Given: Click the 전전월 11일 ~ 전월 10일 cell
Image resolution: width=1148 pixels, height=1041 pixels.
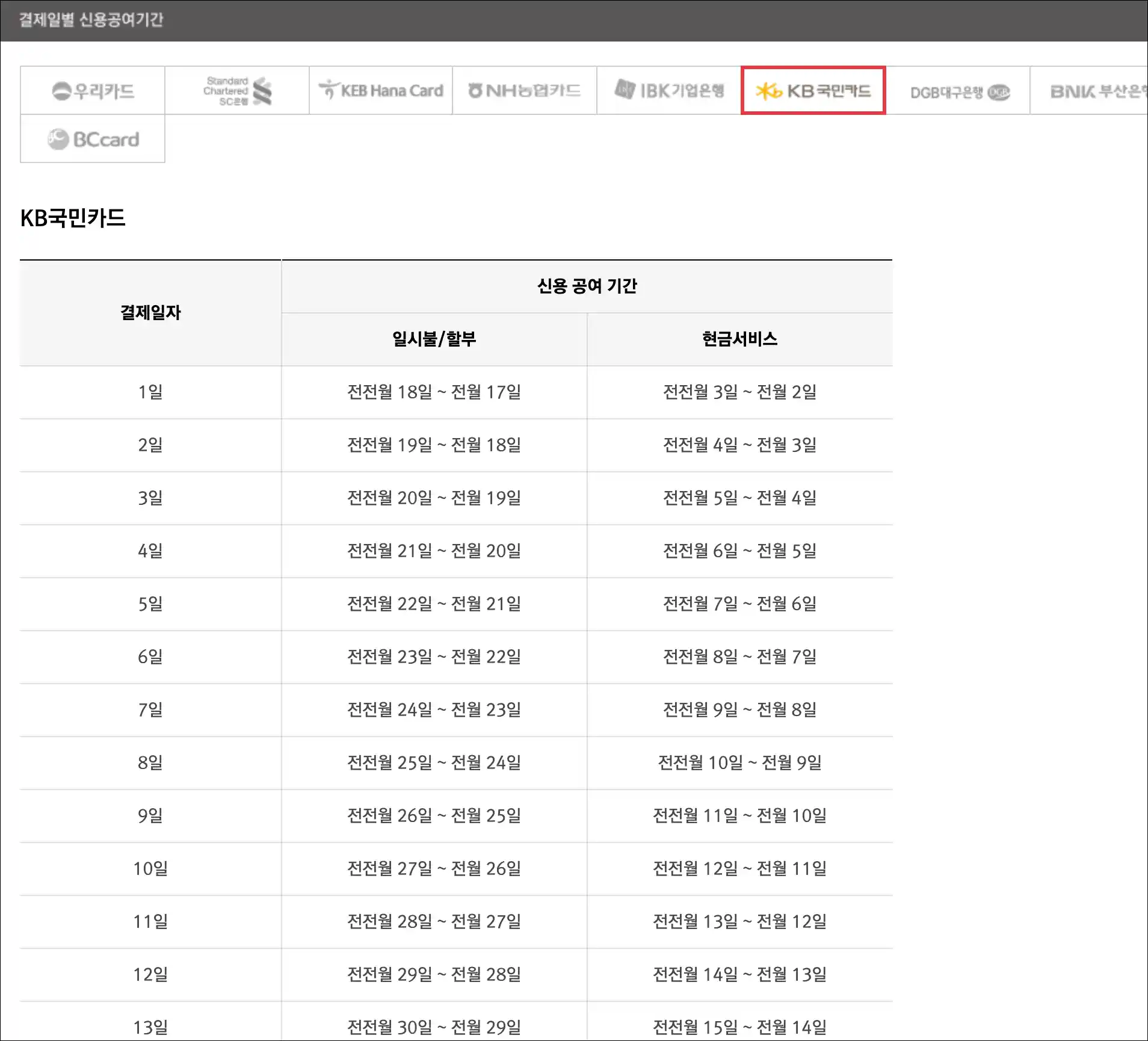Looking at the screenshot, I should click(740, 816).
